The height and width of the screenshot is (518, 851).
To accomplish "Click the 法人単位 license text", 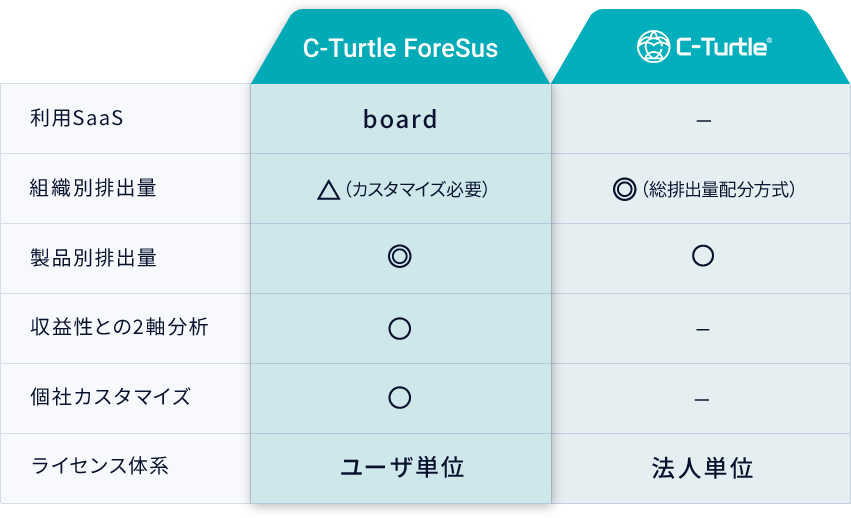I will tap(702, 468).
